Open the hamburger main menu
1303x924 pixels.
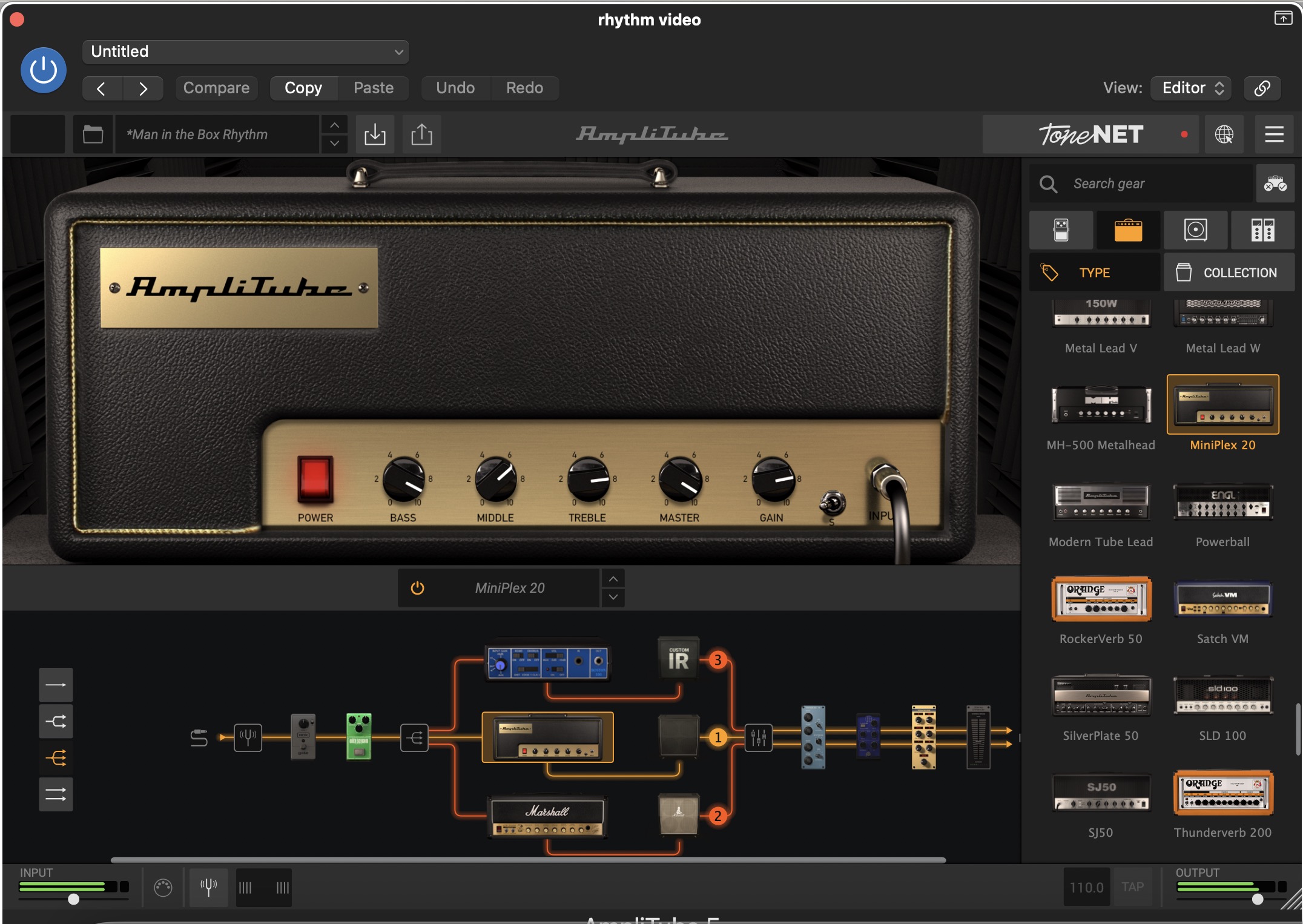tap(1274, 134)
